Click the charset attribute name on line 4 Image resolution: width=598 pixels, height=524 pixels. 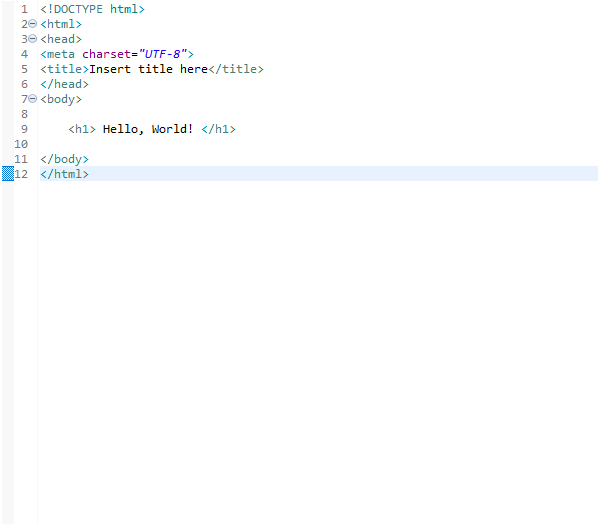tap(106, 54)
